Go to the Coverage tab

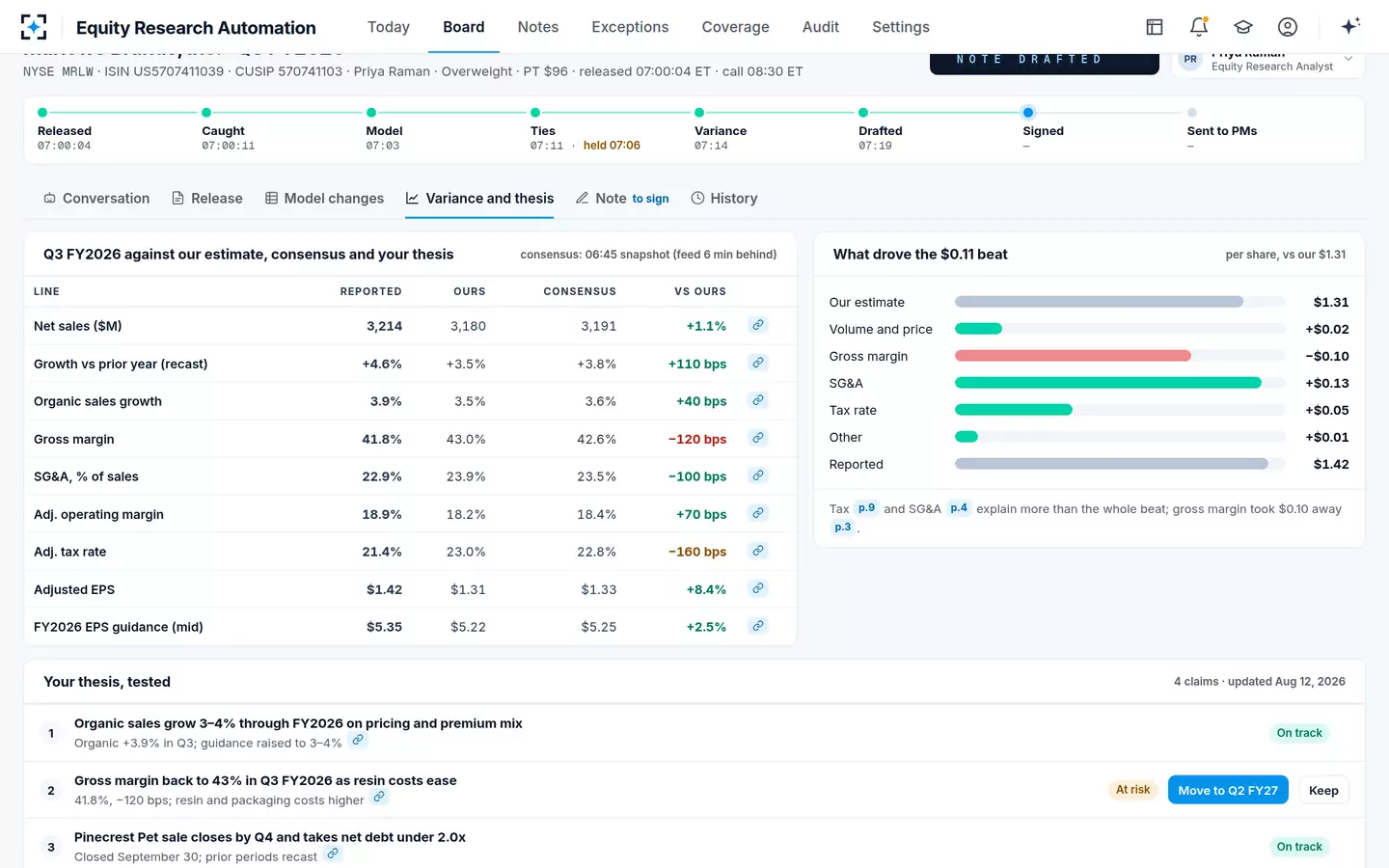click(x=736, y=27)
